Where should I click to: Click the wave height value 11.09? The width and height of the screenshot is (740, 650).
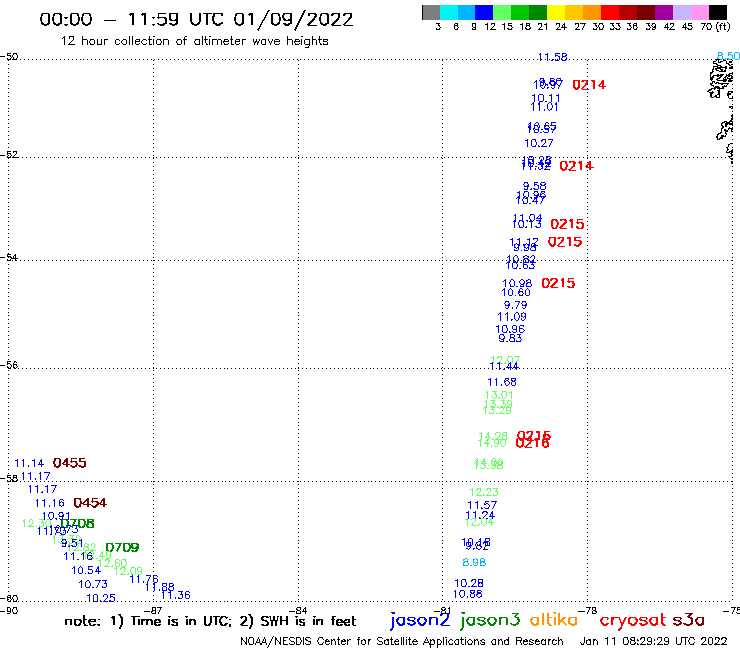(512, 317)
